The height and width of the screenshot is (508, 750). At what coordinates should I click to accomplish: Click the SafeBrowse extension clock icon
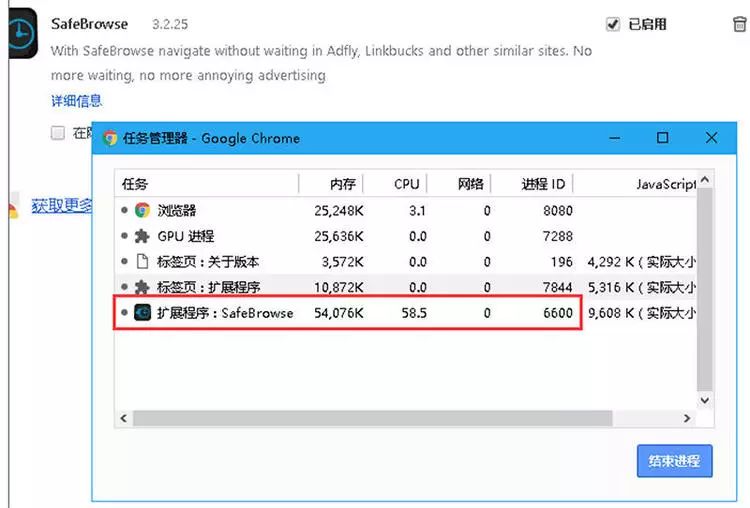(x=22, y=33)
